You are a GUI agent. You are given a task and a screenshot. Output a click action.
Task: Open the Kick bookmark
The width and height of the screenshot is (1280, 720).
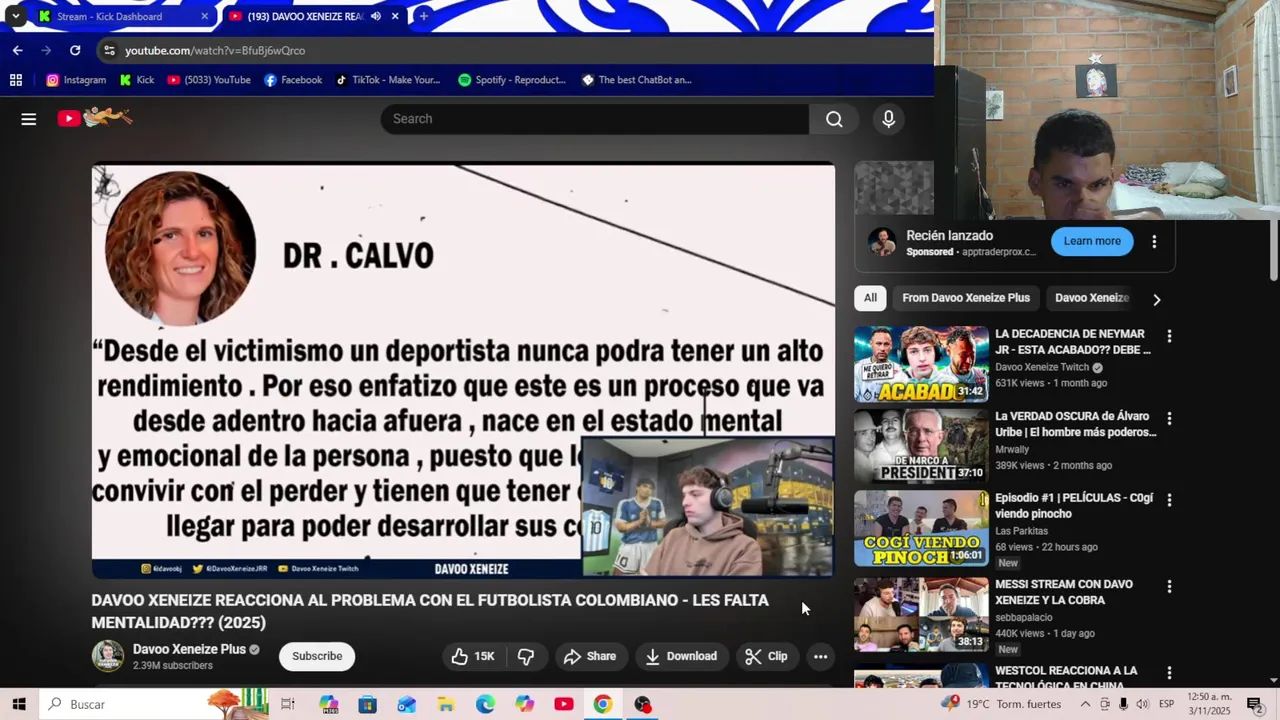pyautogui.click(x=137, y=80)
